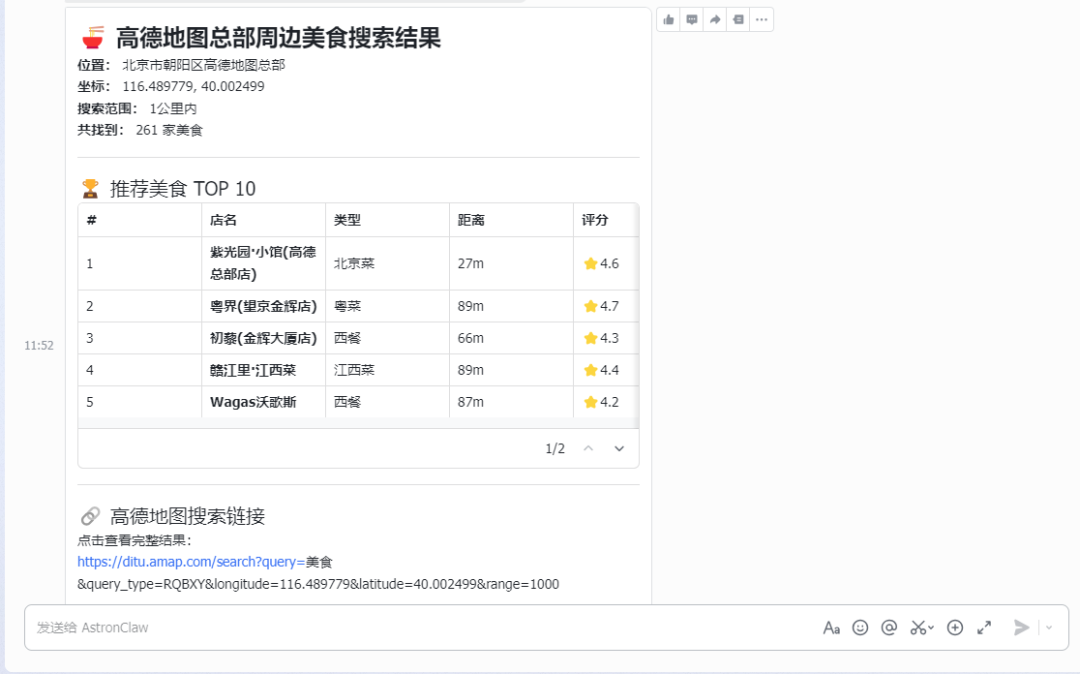This screenshot has height=674, width=1080.
Task: Forward the 高德地图 search results message
Action: point(714,19)
